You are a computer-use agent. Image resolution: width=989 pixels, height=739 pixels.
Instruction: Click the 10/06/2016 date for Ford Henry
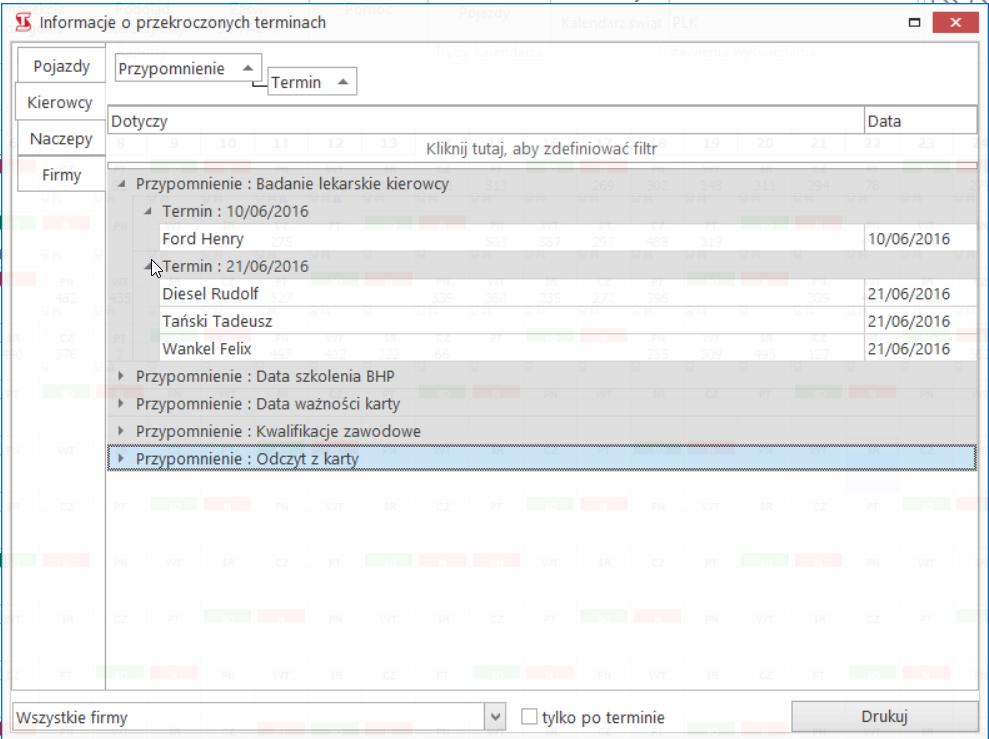pos(920,239)
